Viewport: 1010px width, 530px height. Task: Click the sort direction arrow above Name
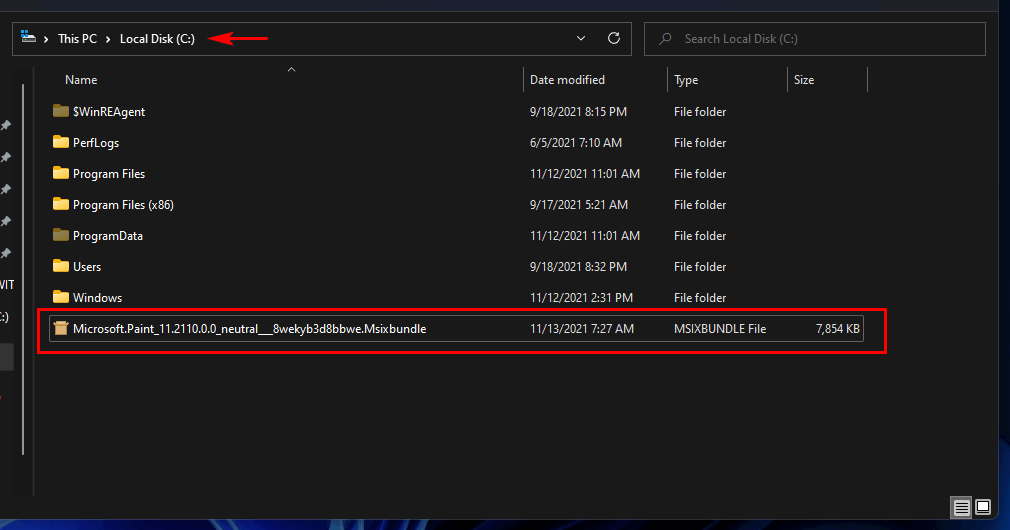(291, 70)
